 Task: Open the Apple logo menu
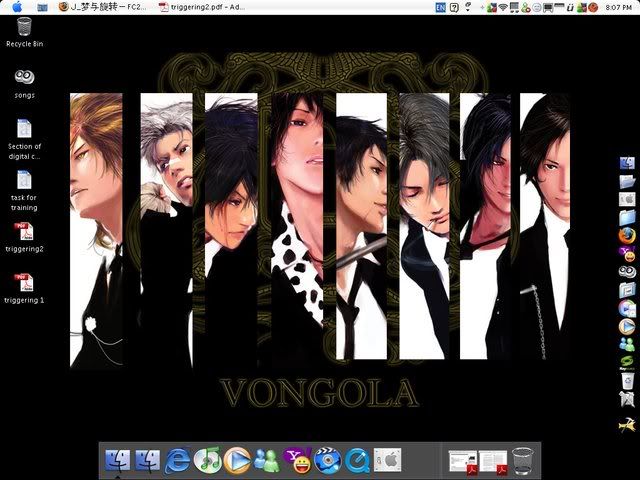pyautogui.click(x=17, y=7)
